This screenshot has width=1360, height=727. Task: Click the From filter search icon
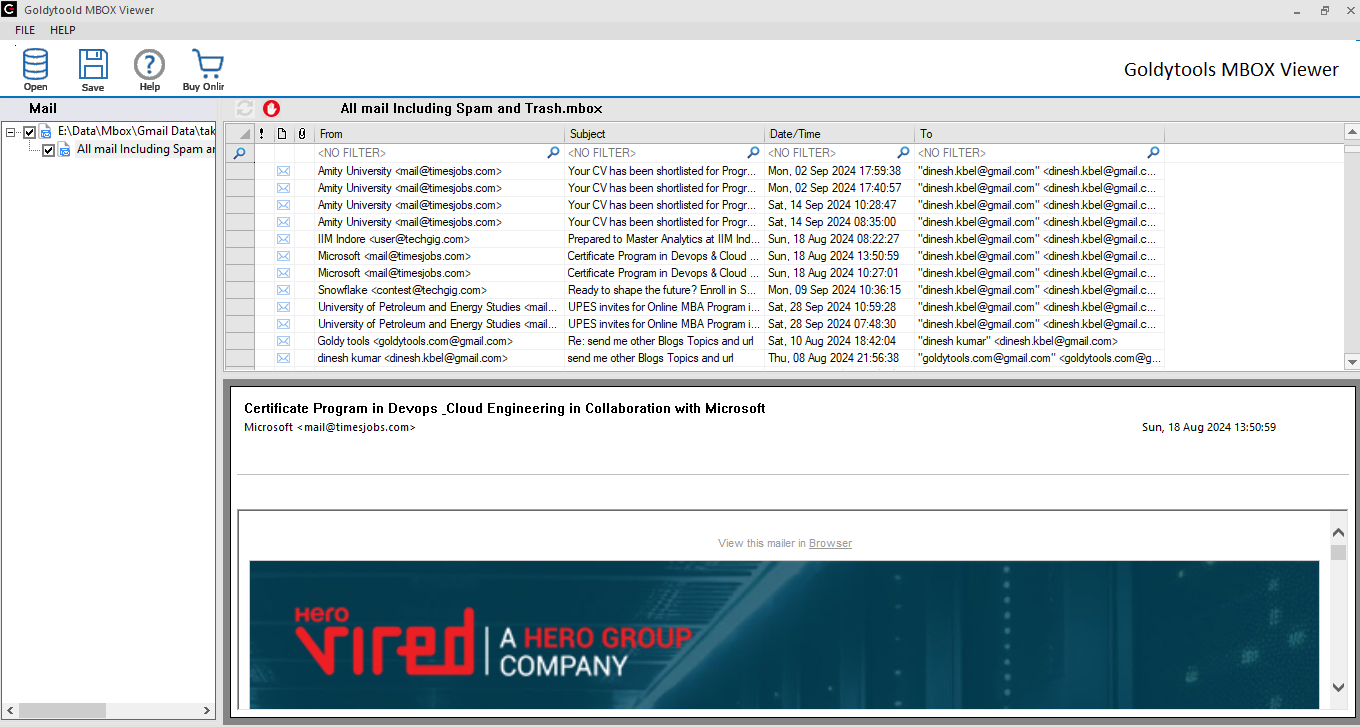click(x=553, y=153)
